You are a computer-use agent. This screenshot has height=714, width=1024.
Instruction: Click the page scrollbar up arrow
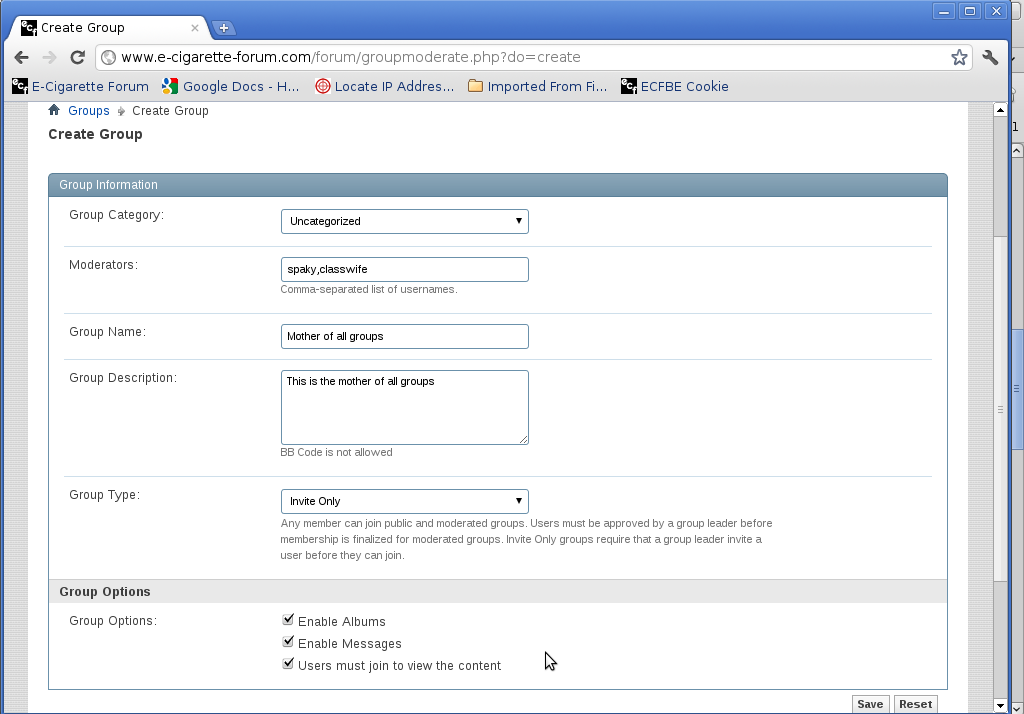click(x=1000, y=110)
